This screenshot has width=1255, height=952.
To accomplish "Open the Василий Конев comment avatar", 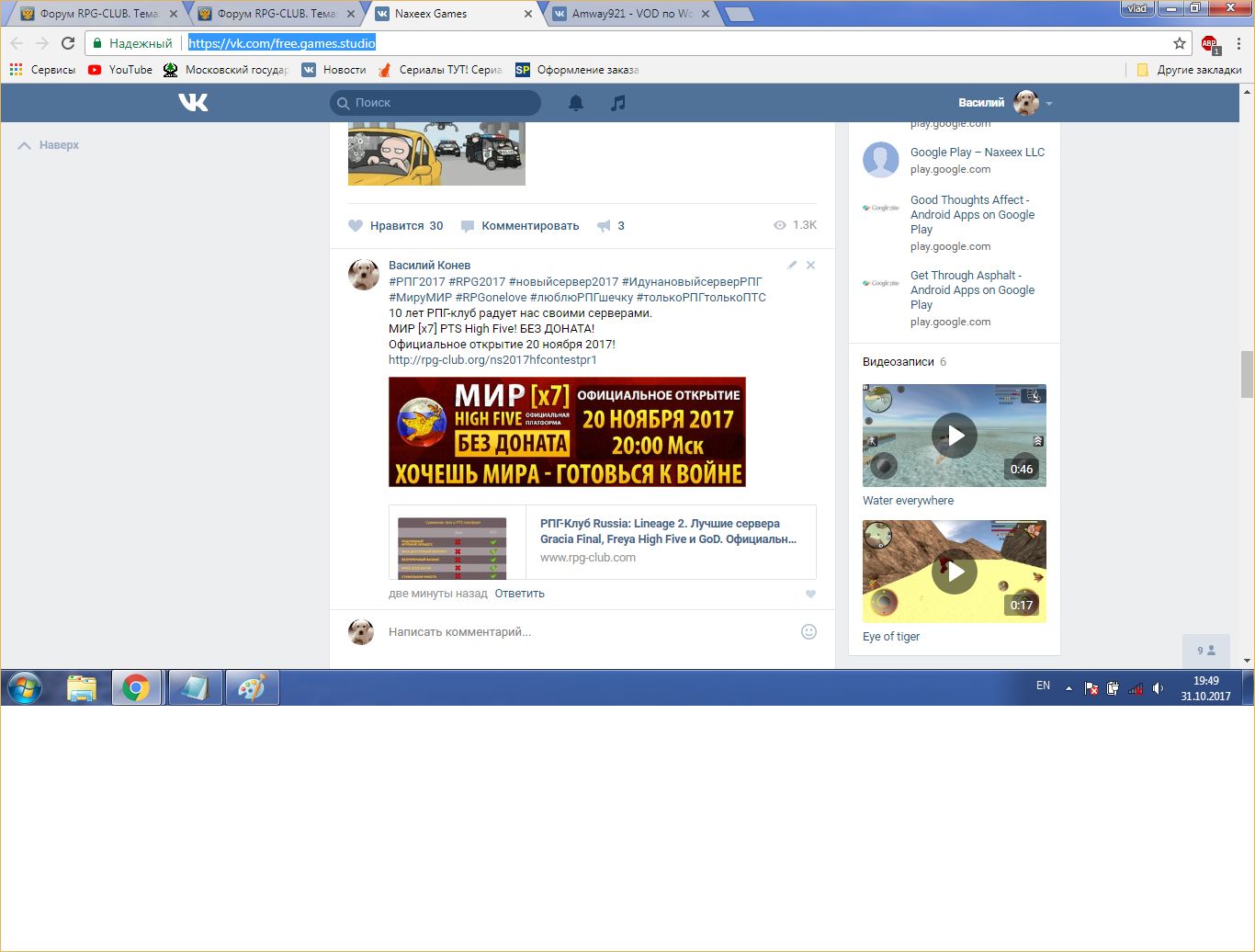I will coord(364,274).
